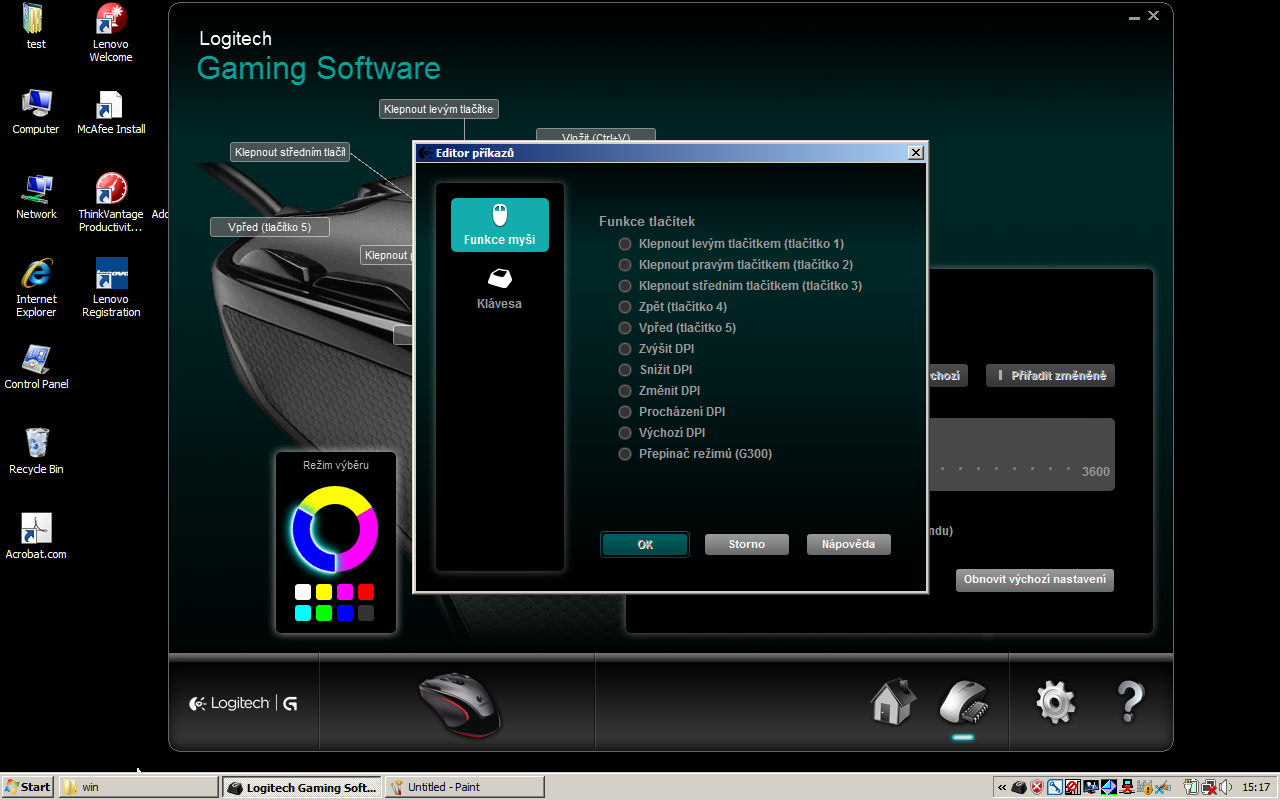The width and height of the screenshot is (1280, 800).
Task: Click the Logitech G logo
Action: click(x=243, y=703)
